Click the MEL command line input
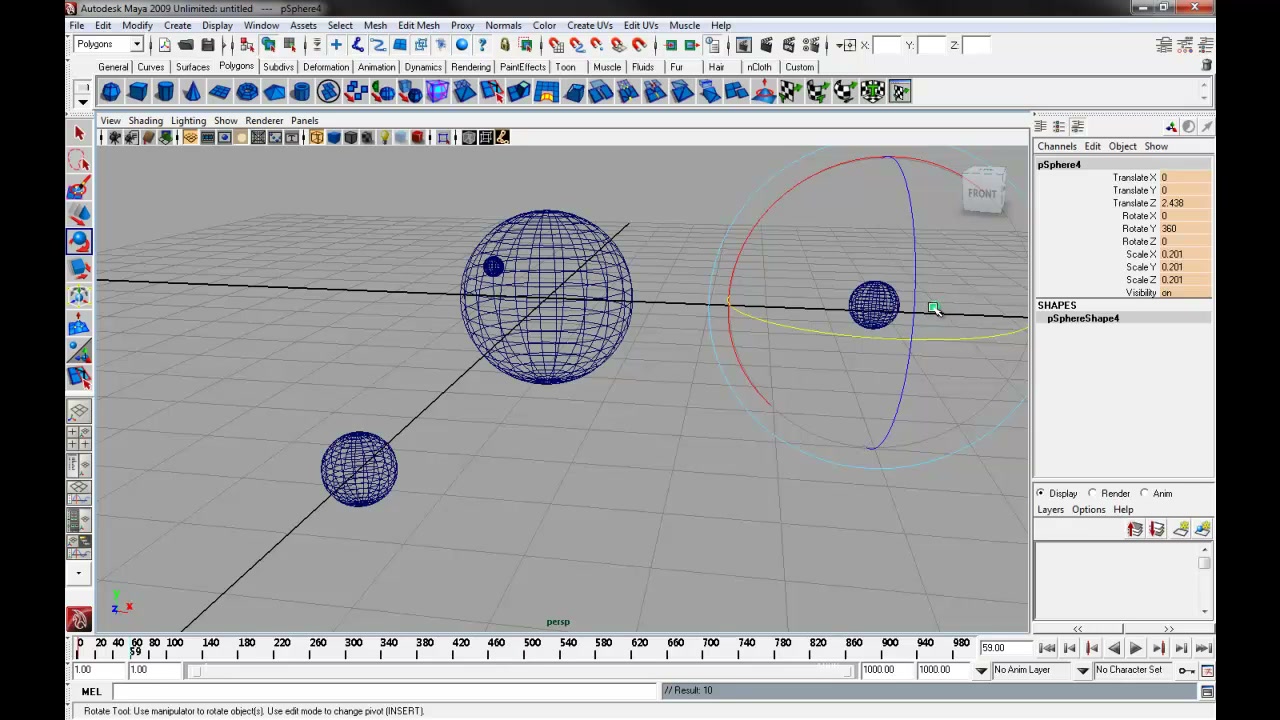 (384, 692)
